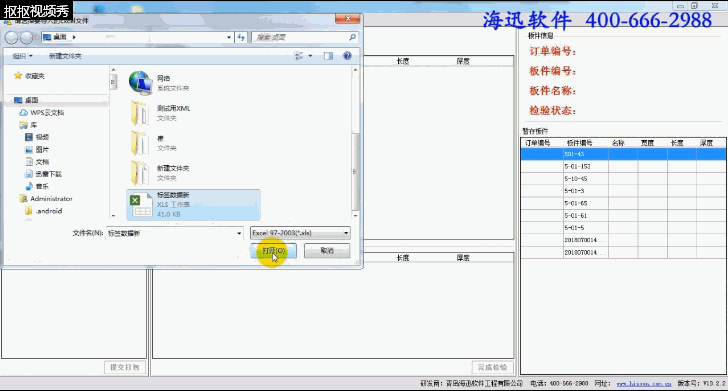Click the breadcrumb arrow after 桌面
Image resolution: width=728 pixels, height=391 pixels.
coord(74,37)
